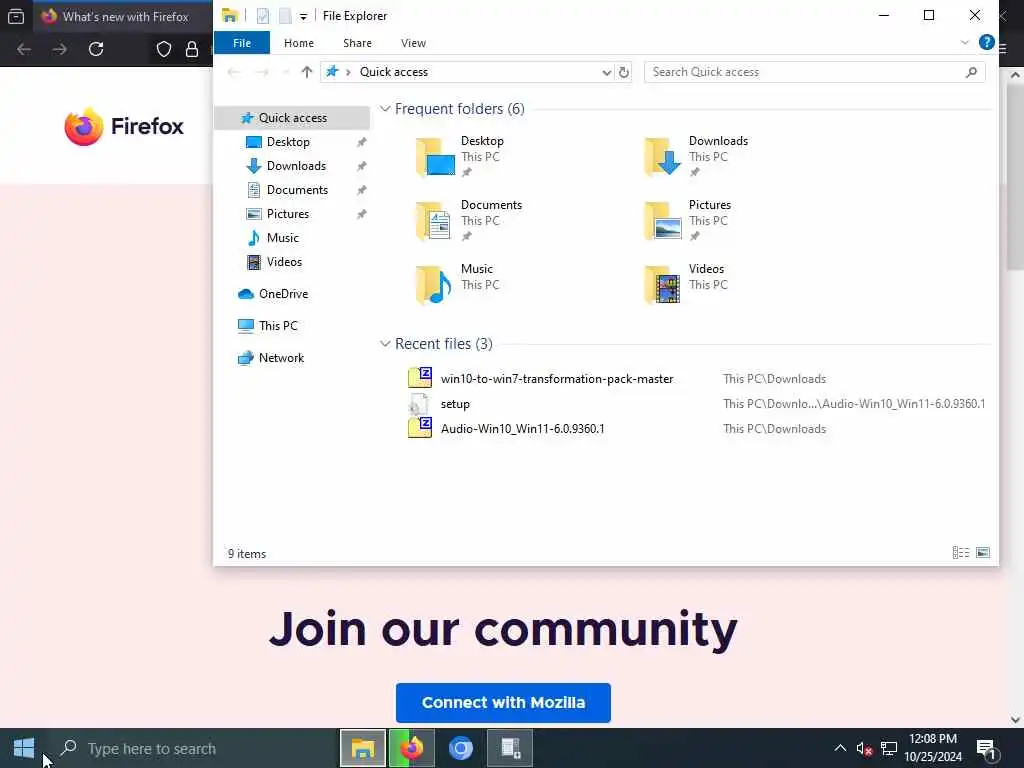The width and height of the screenshot is (1024, 768).
Task: Click the pin icon beside Documents in sidebar
Action: point(361,190)
